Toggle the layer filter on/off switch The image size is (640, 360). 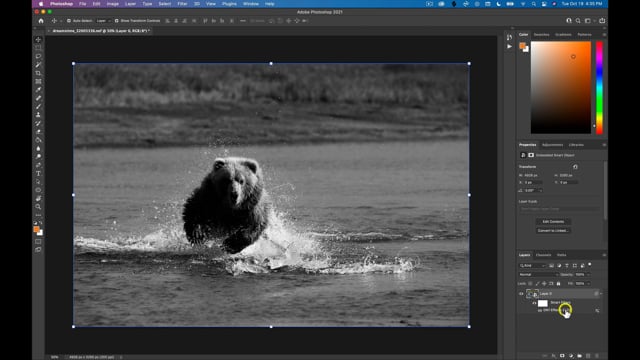pyautogui.click(x=590, y=265)
